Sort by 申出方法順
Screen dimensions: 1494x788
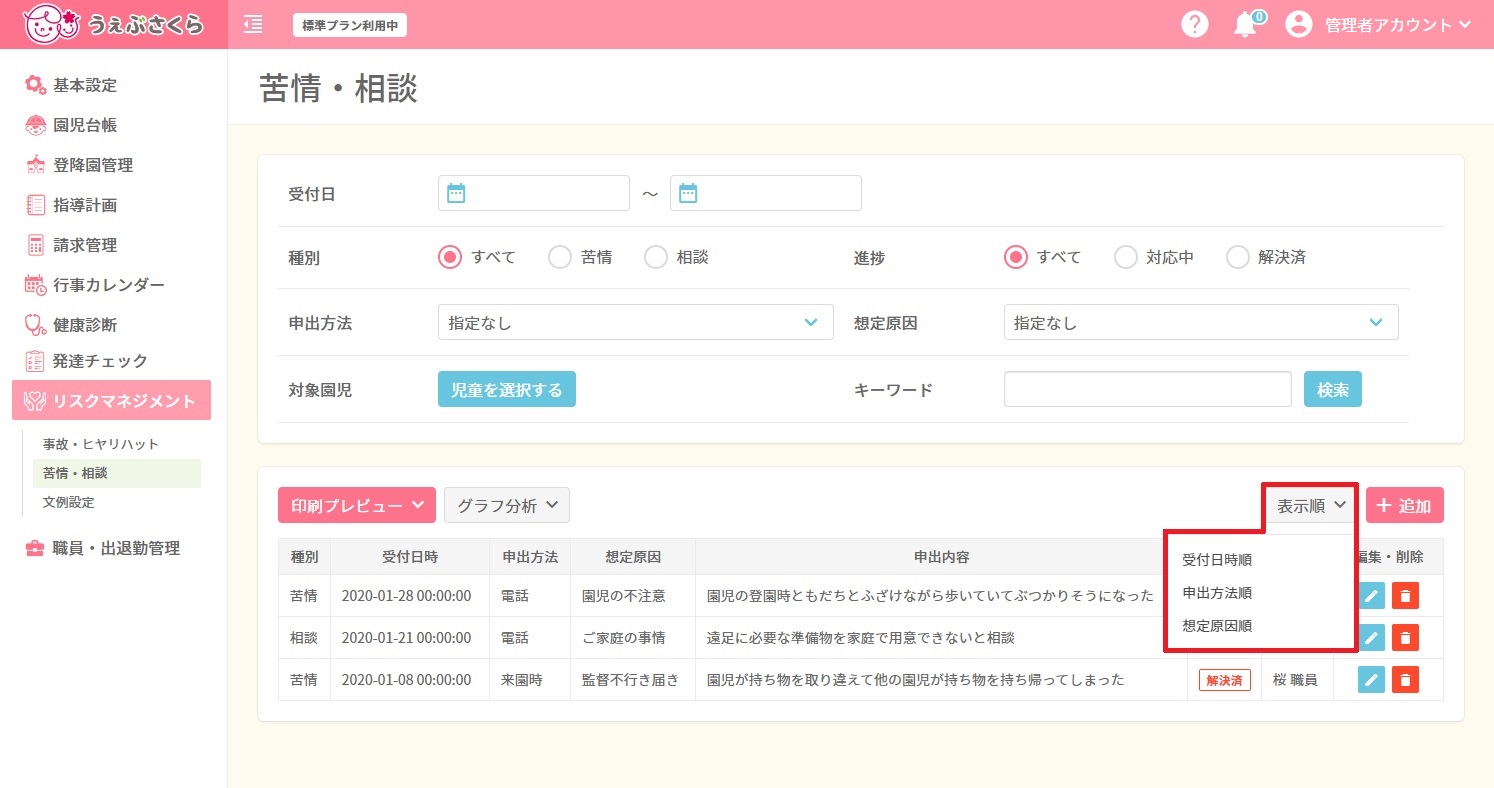[1217, 593]
